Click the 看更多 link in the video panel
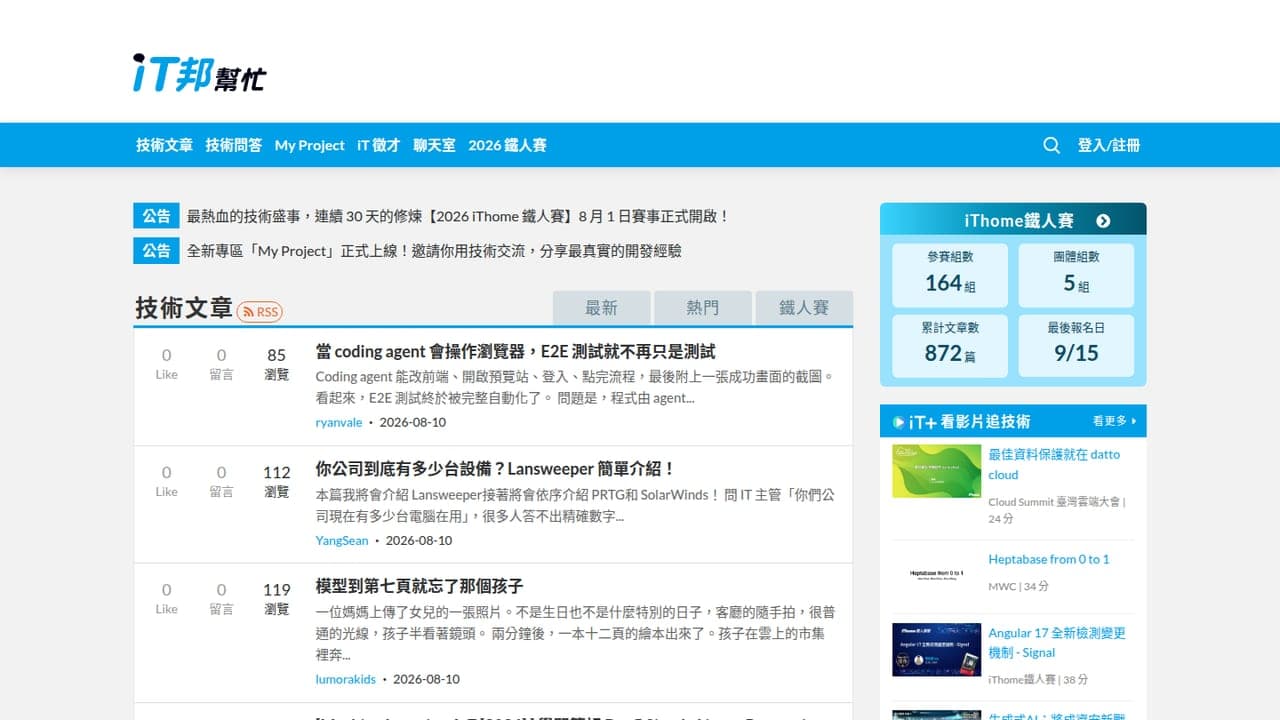Viewport: 1280px width, 720px height. point(1114,421)
